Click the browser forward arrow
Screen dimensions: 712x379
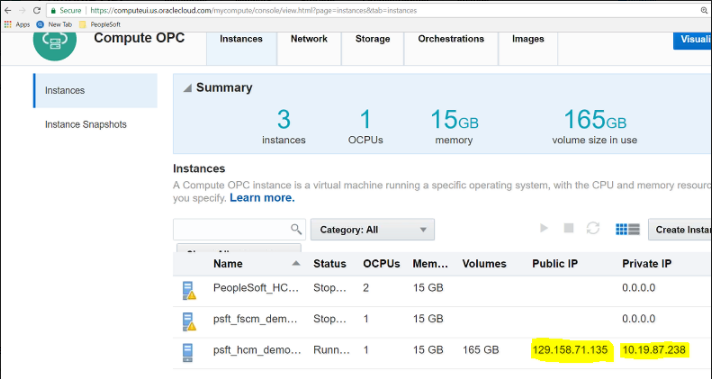(x=22, y=10)
